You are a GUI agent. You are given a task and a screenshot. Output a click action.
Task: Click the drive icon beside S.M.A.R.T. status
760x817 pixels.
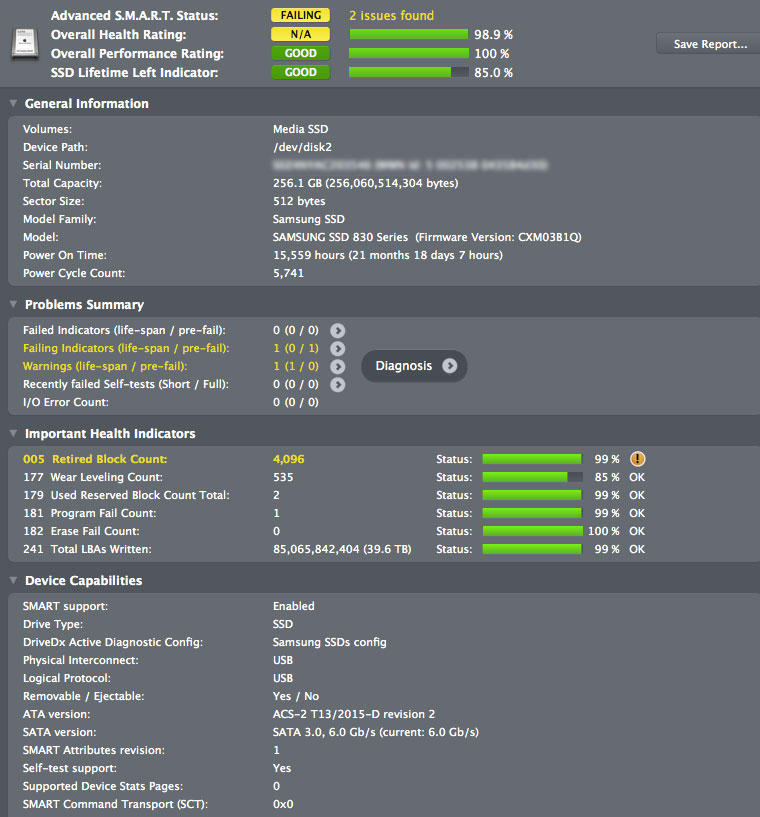[x=25, y=44]
